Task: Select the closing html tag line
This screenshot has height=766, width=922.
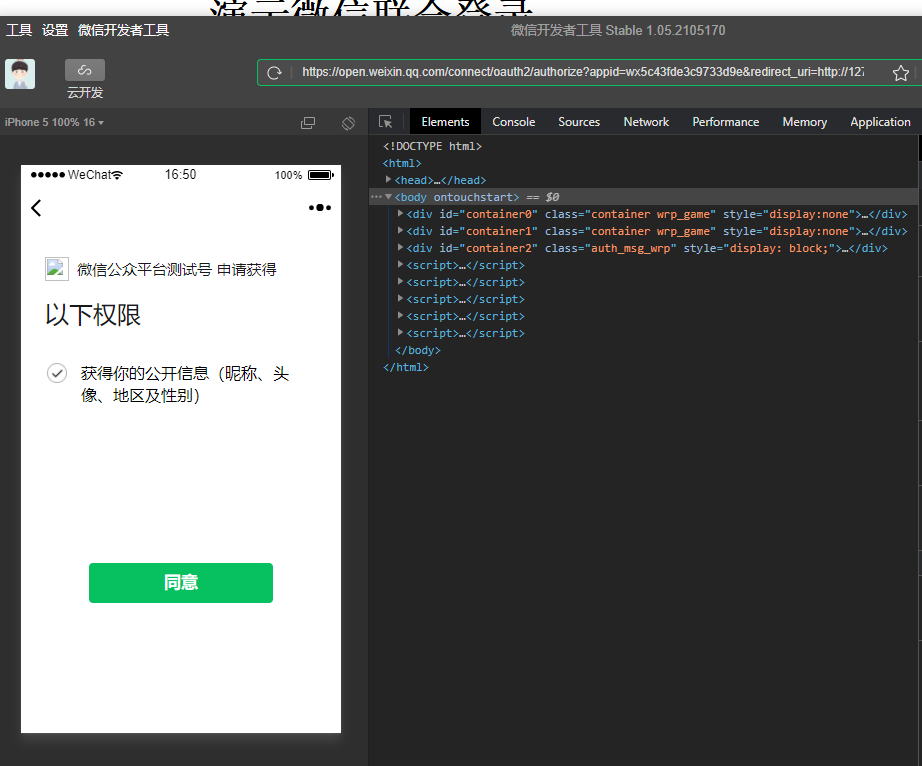Action: [406, 367]
